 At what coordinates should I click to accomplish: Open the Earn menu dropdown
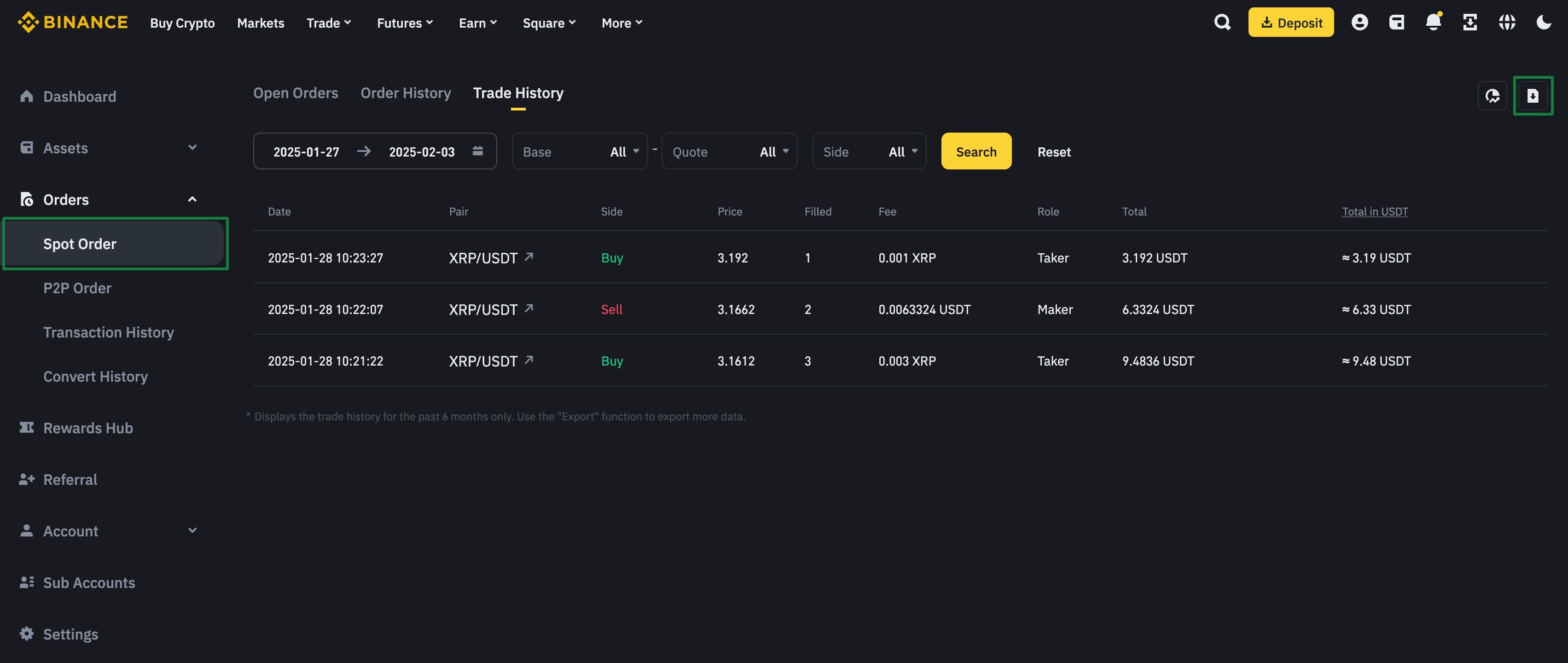478,23
